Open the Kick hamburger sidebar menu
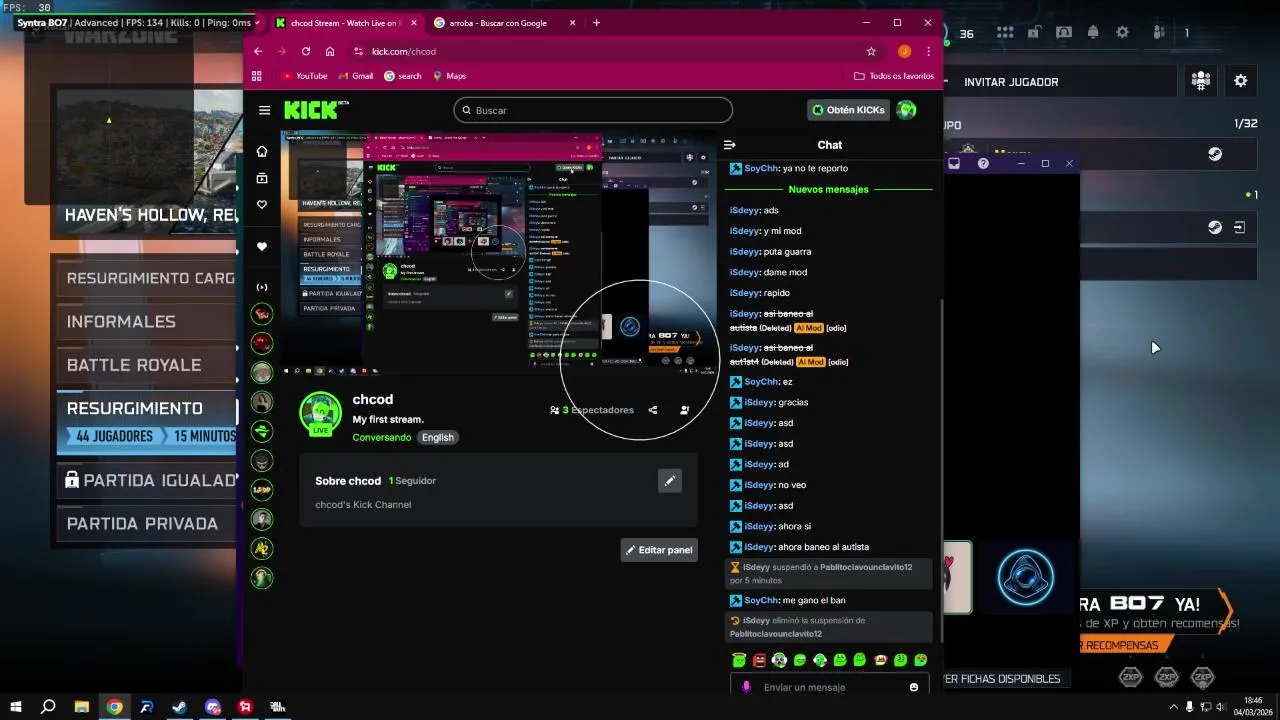The width and height of the screenshot is (1280, 720). pos(264,110)
